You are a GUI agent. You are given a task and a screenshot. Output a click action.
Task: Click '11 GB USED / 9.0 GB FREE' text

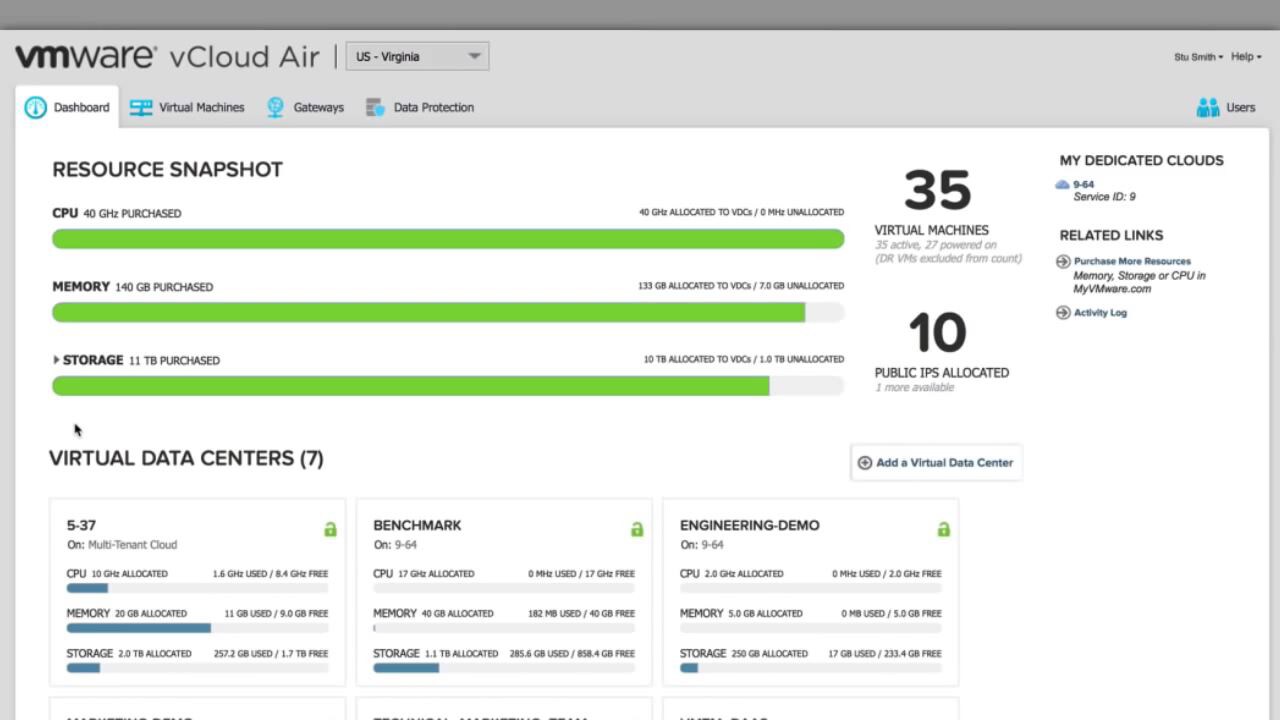tap(276, 614)
